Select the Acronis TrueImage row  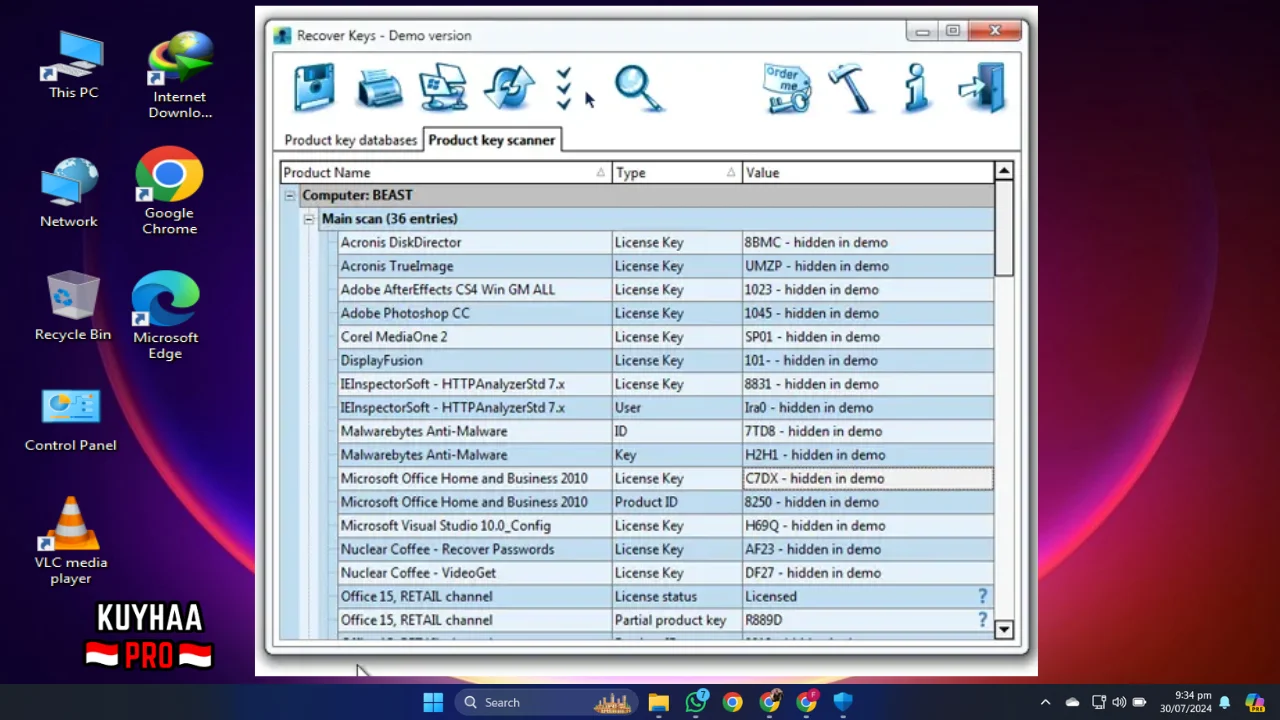pos(665,266)
